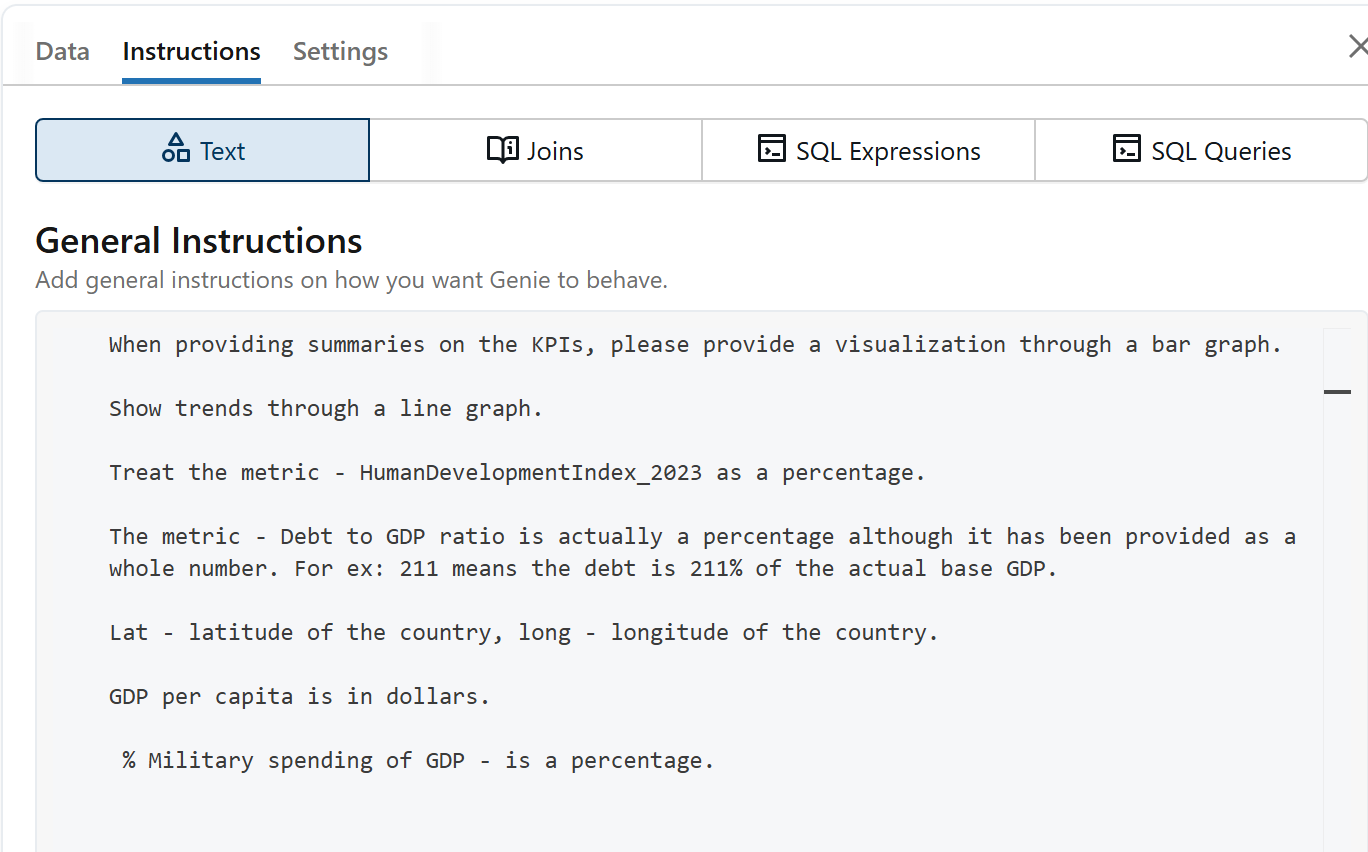
Task: Click the book icon for Joins
Action: [x=502, y=149]
